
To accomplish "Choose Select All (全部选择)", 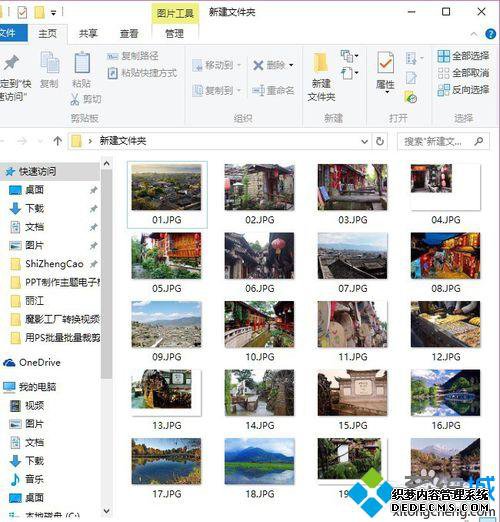I will [x=464, y=56].
